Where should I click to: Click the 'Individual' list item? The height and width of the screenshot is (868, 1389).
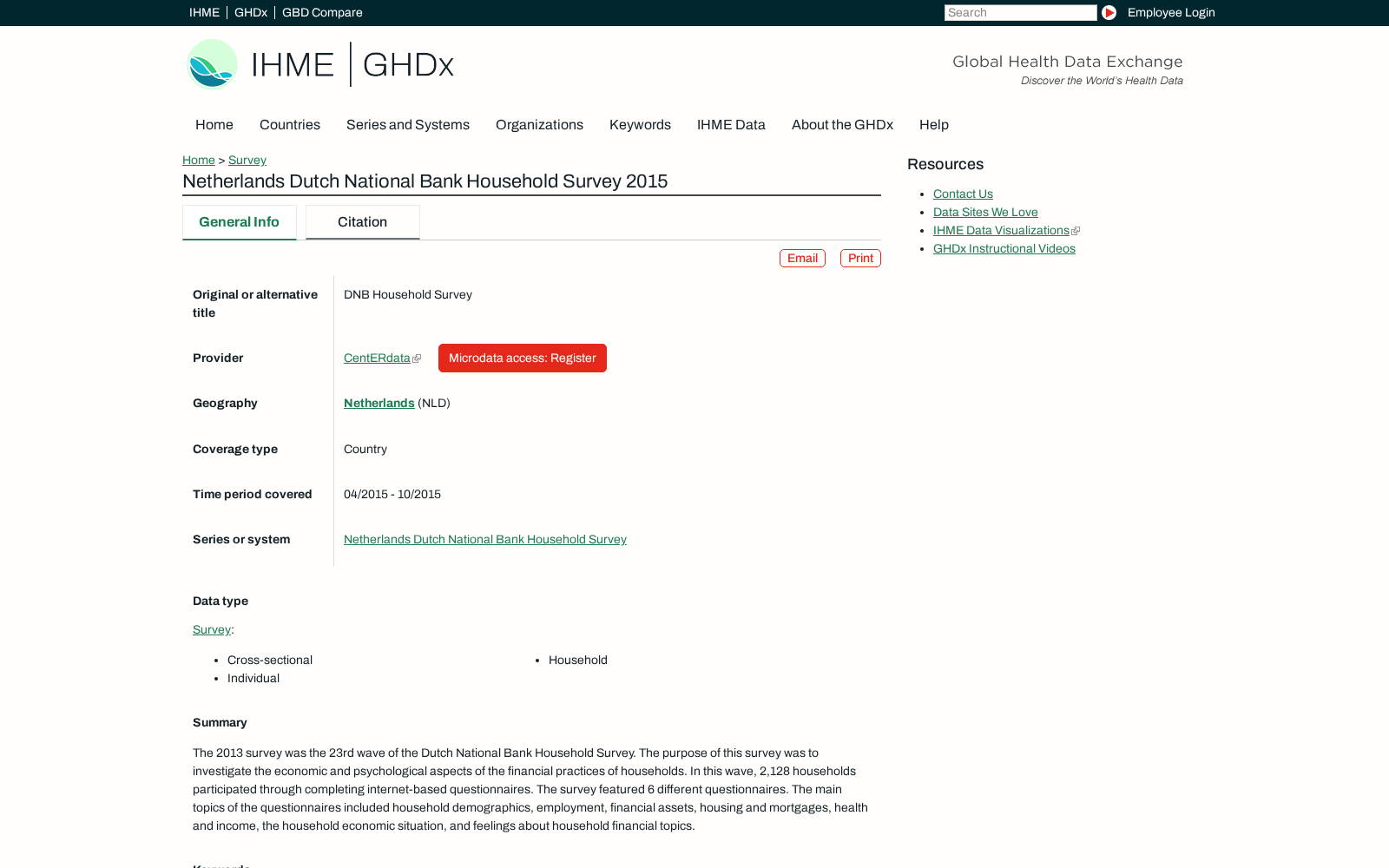(253, 679)
